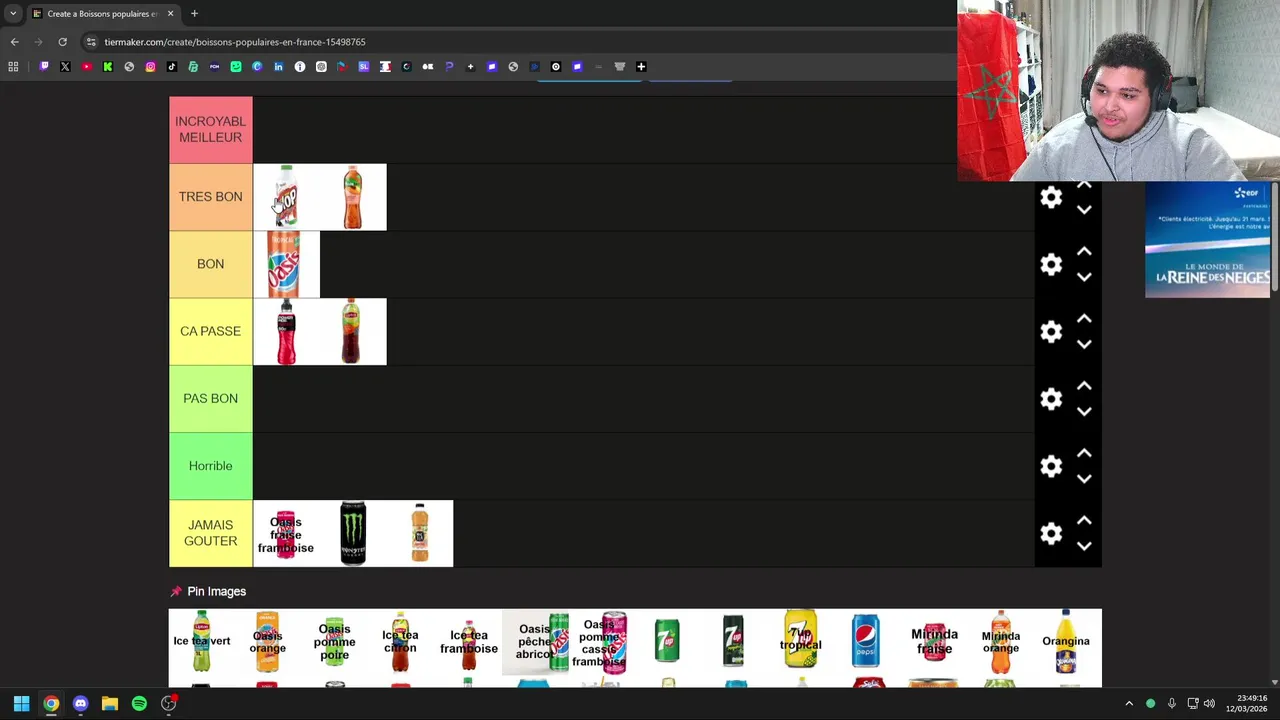The width and height of the screenshot is (1280, 720).
Task: Move JAMAIS GOUTER row up
Action: (x=1084, y=520)
